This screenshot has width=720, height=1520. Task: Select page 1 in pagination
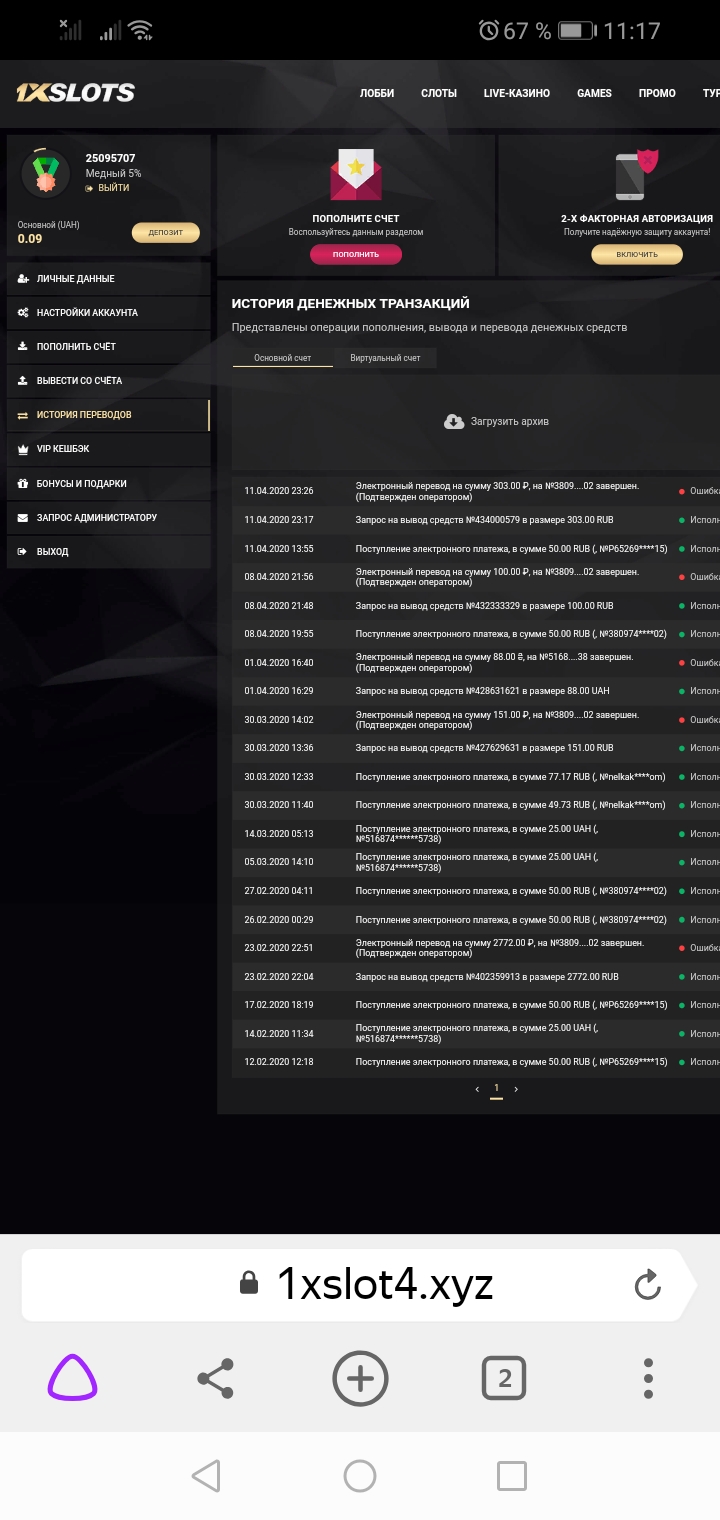click(x=496, y=1089)
